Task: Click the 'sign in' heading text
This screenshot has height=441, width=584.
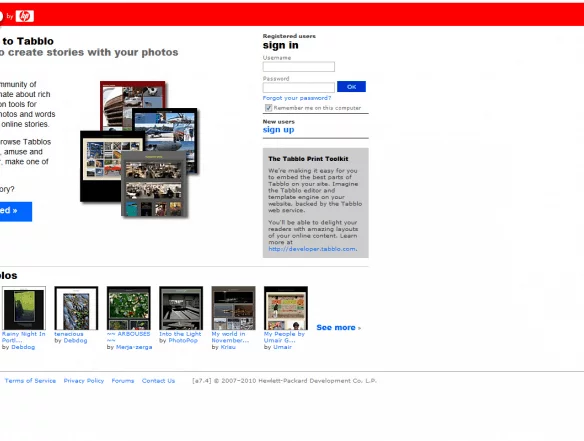Action: click(x=280, y=45)
